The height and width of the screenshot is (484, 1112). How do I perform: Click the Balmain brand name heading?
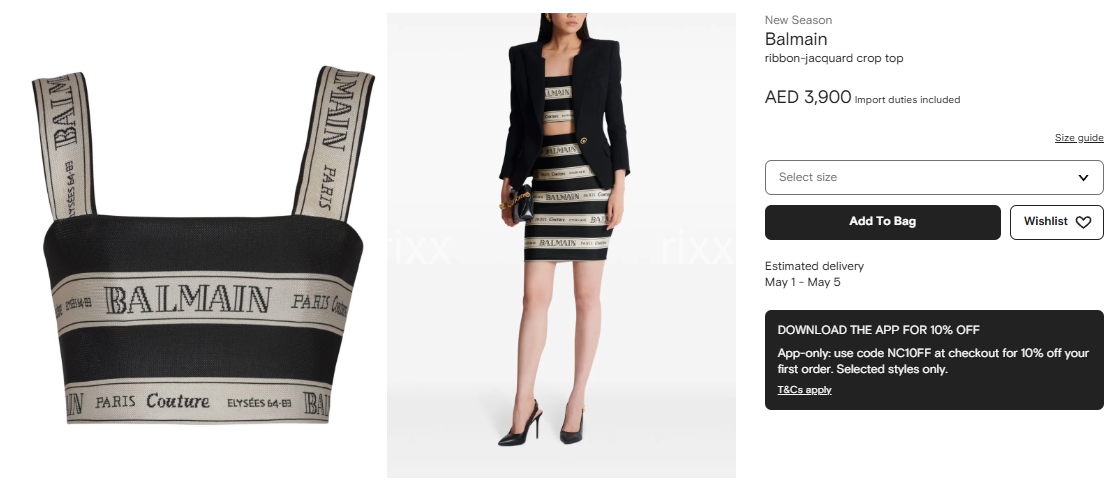click(796, 39)
